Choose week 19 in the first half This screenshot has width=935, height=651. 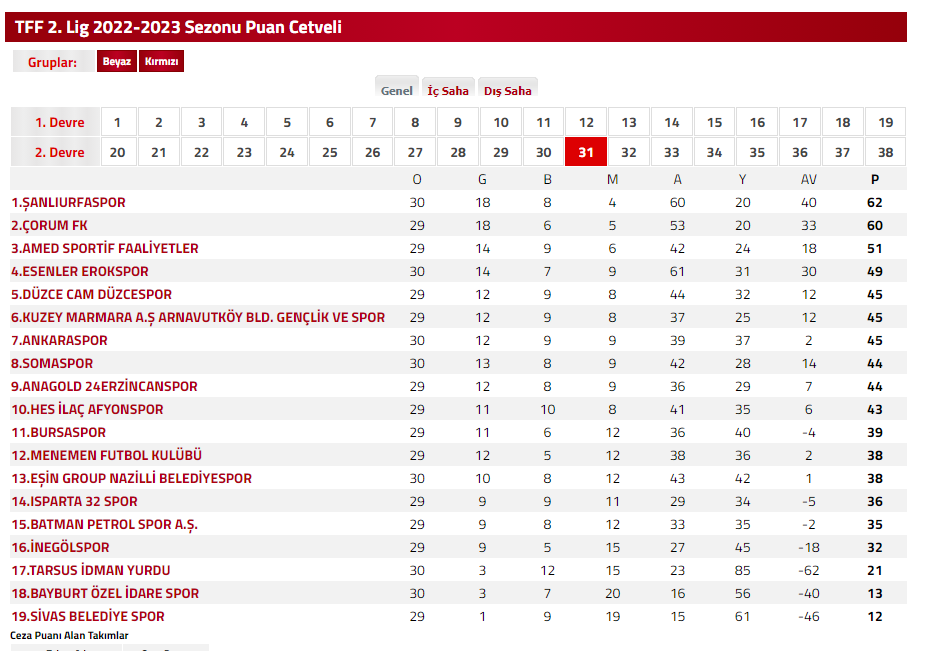(x=885, y=122)
